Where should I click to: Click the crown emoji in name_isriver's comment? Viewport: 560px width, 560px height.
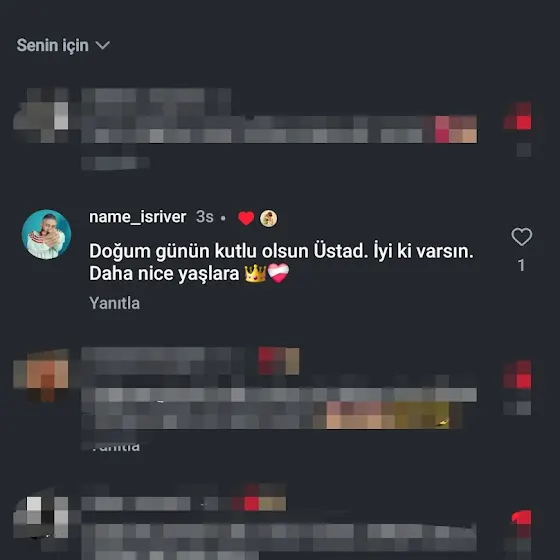pos(255,274)
